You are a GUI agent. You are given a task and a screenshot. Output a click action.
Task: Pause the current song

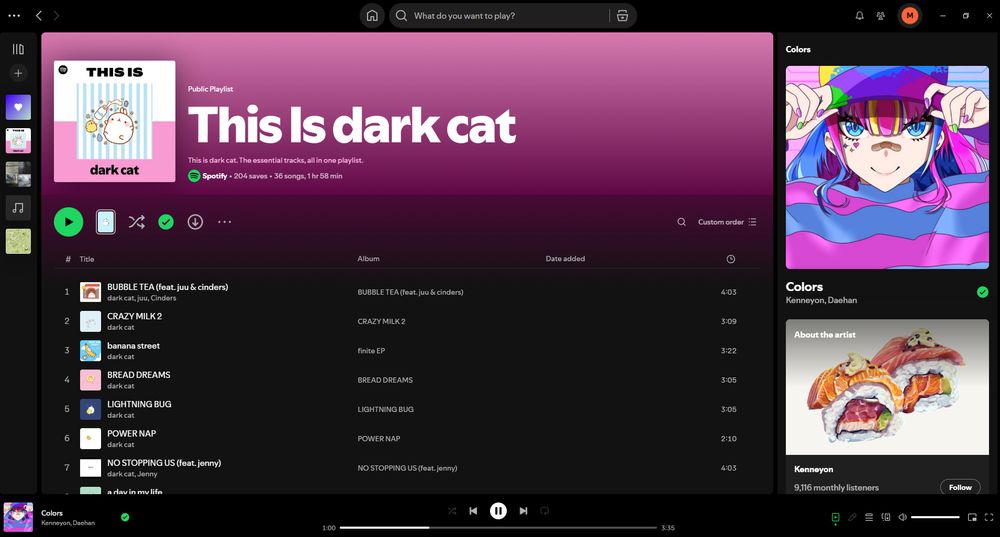[x=498, y=511]
